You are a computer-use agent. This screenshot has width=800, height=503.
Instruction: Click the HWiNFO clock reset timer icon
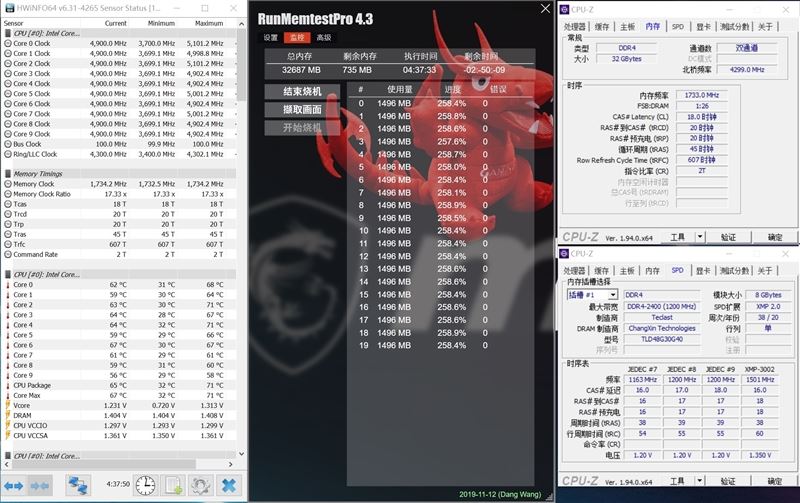[145, 485]
